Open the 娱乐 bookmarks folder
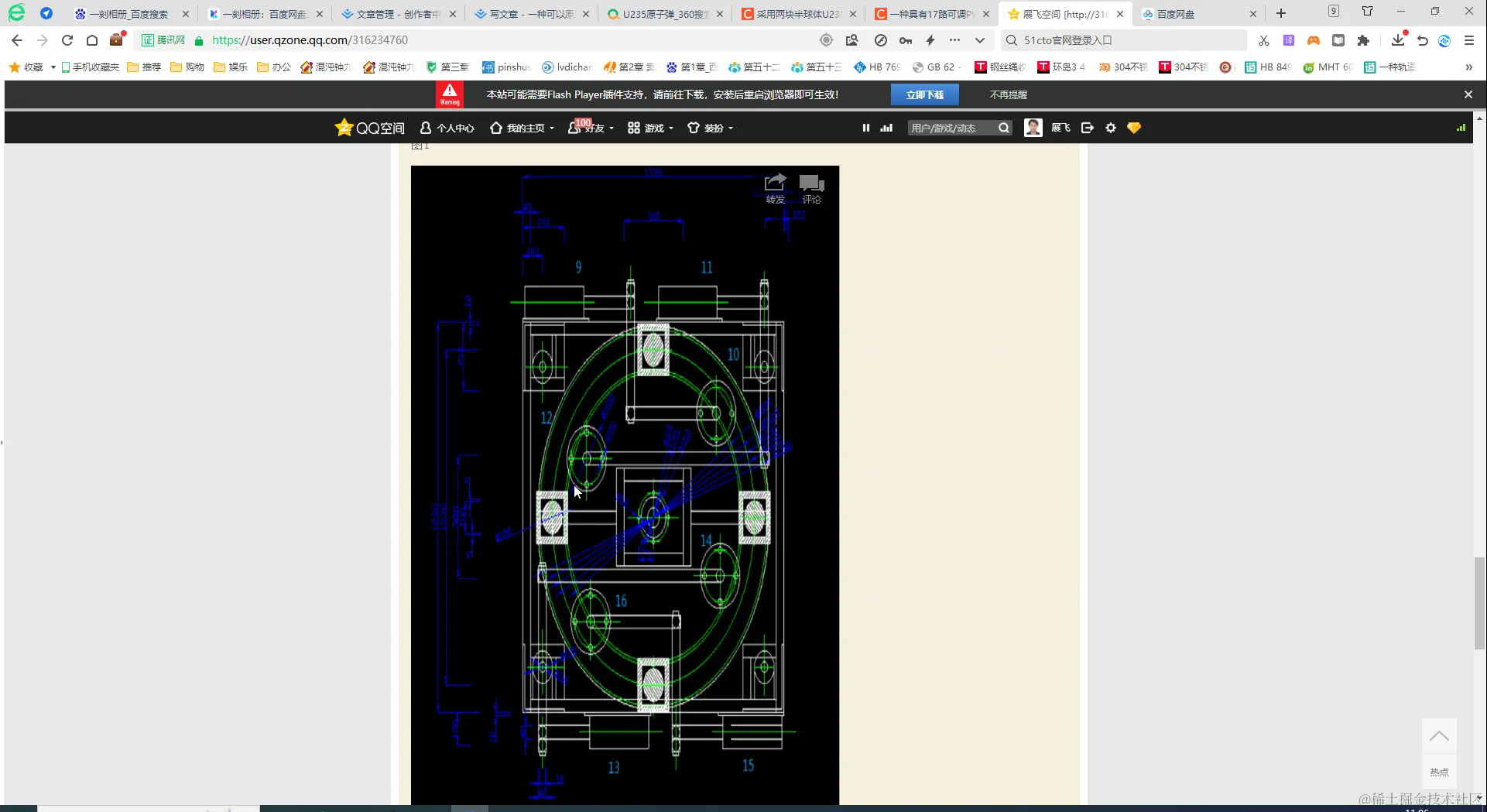This screenshot has height=812, width=1487. click(231, 67)
